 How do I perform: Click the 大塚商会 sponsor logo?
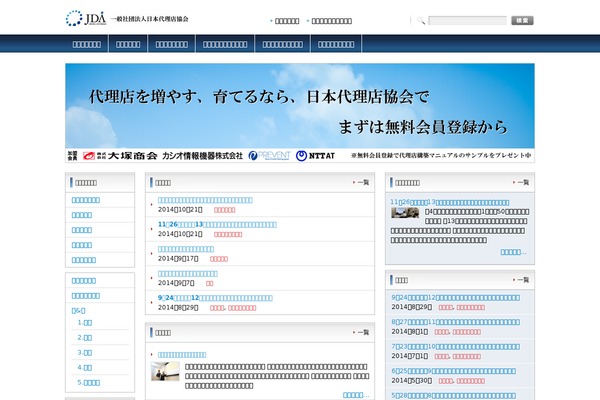click(x=120, y=156)
